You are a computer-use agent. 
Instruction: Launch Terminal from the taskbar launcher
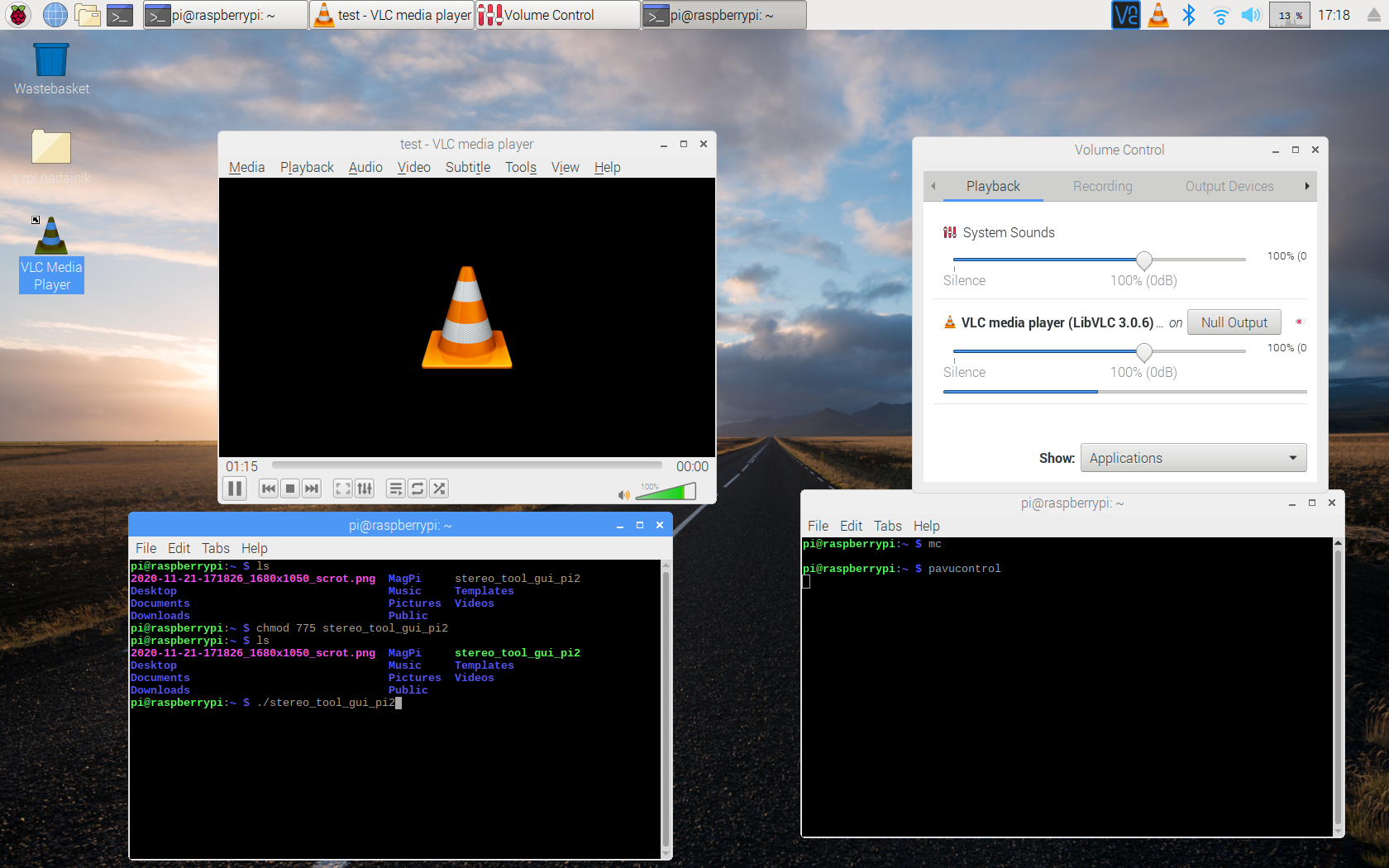[x=120, y=14]
